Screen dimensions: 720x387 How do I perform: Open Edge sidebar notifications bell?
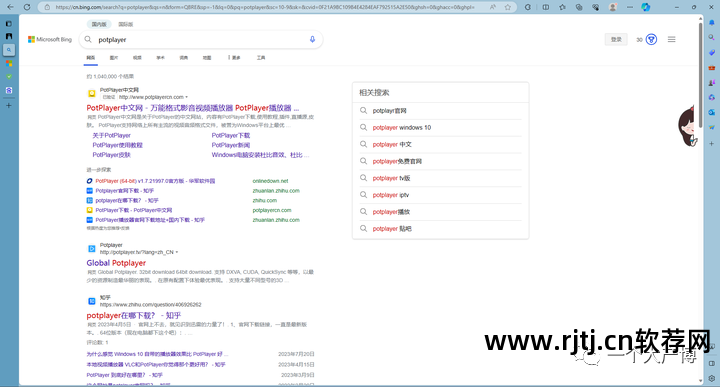[x=712, y=22]
